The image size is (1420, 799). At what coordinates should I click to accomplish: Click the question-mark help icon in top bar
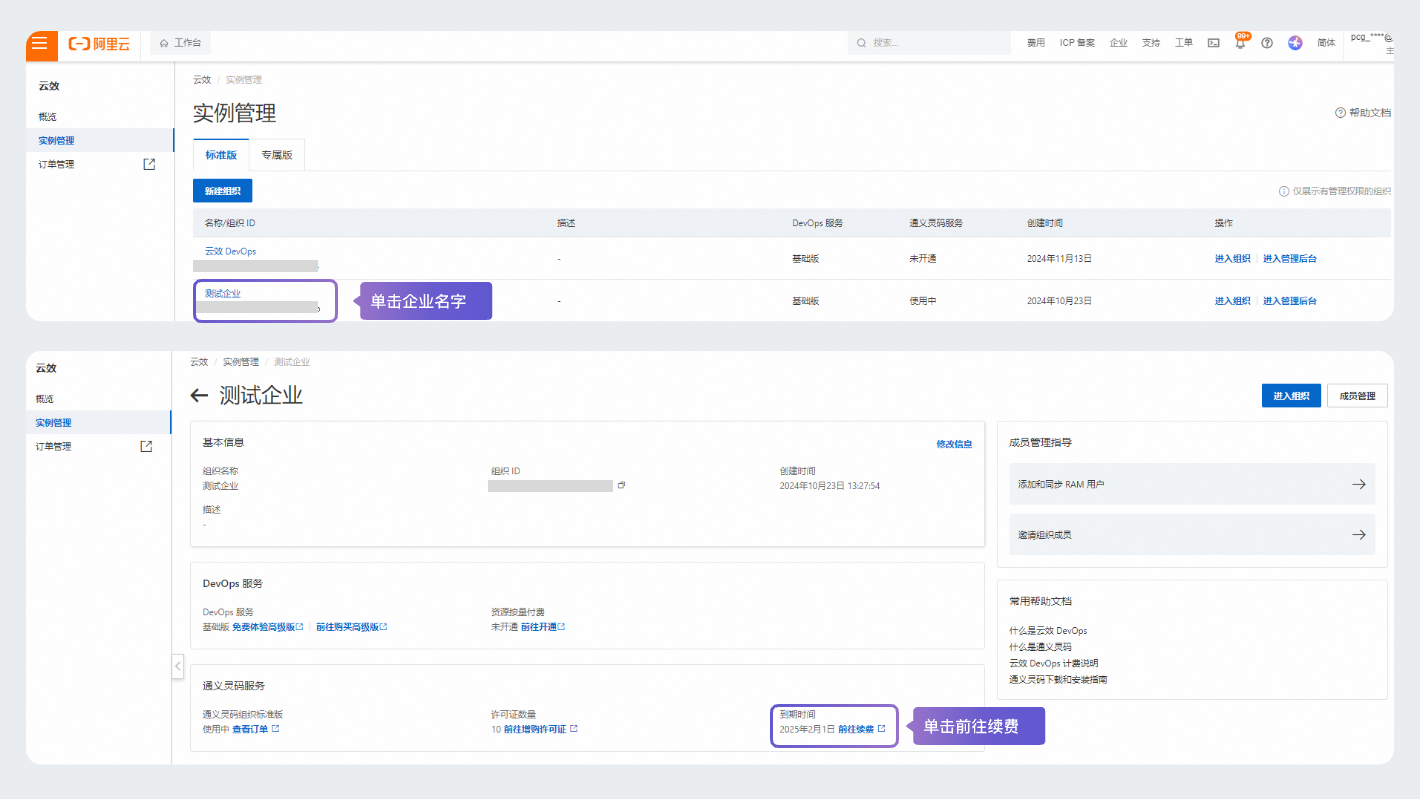[x=1267, y=44]
